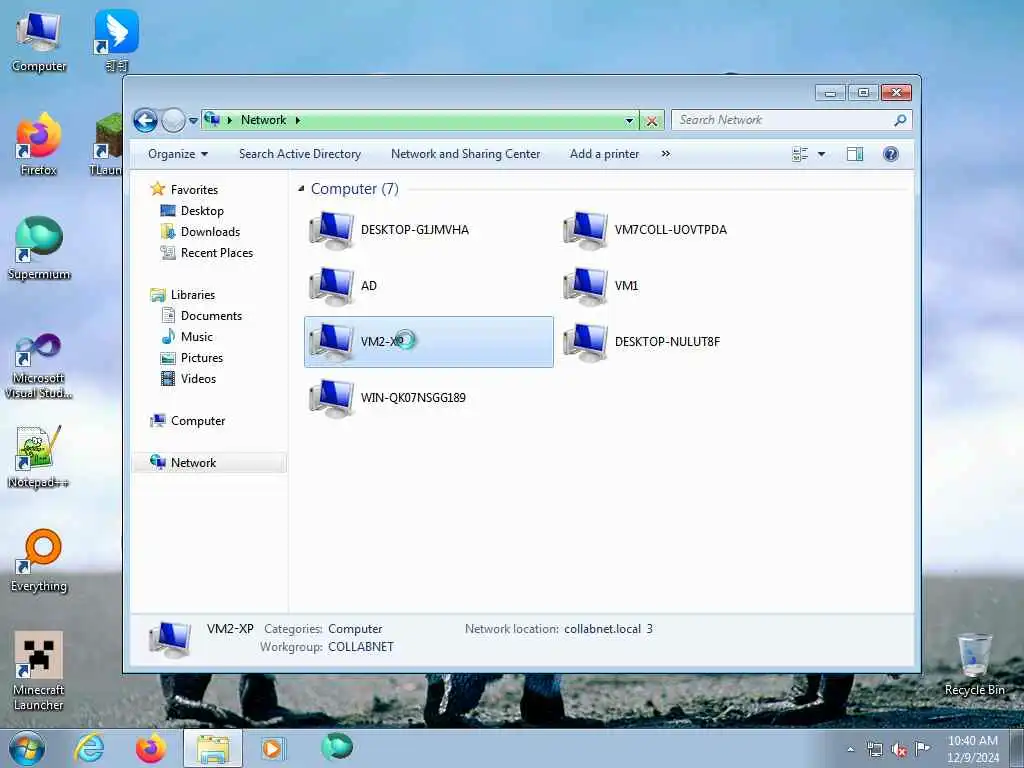The height and width of the screenshot is (768, 1024).
Task: Click Search Active Directory
Action: 300,154
